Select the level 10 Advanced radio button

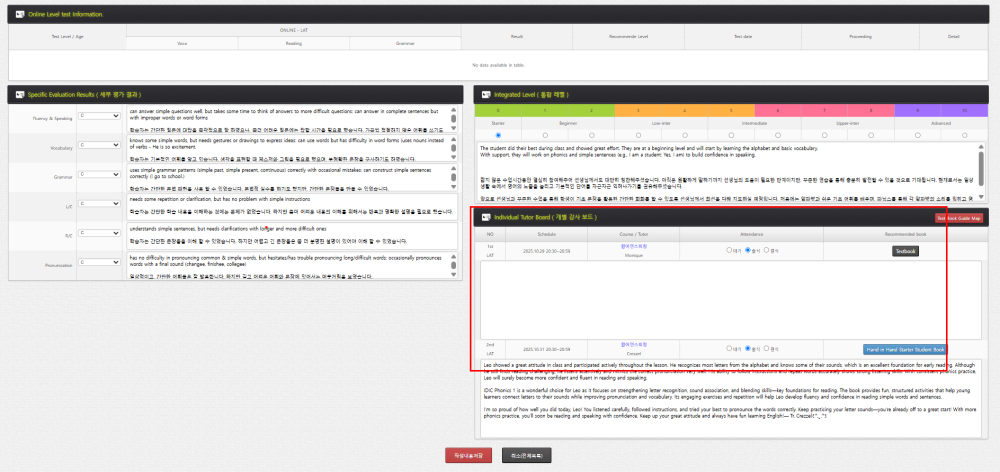coord(966,134)
